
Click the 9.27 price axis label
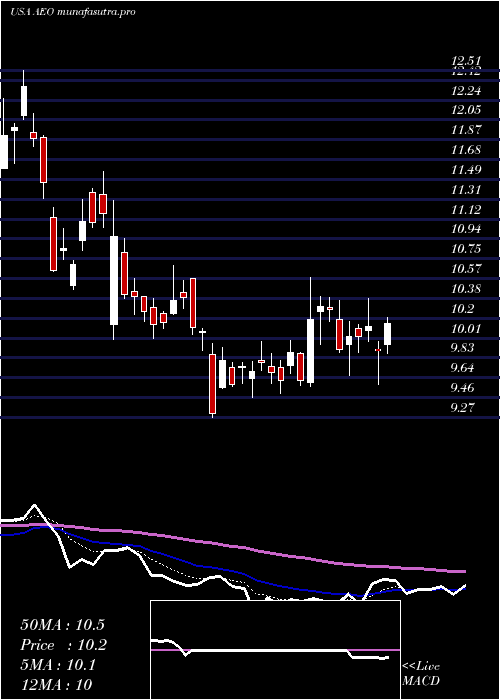(x=462, y=407)
